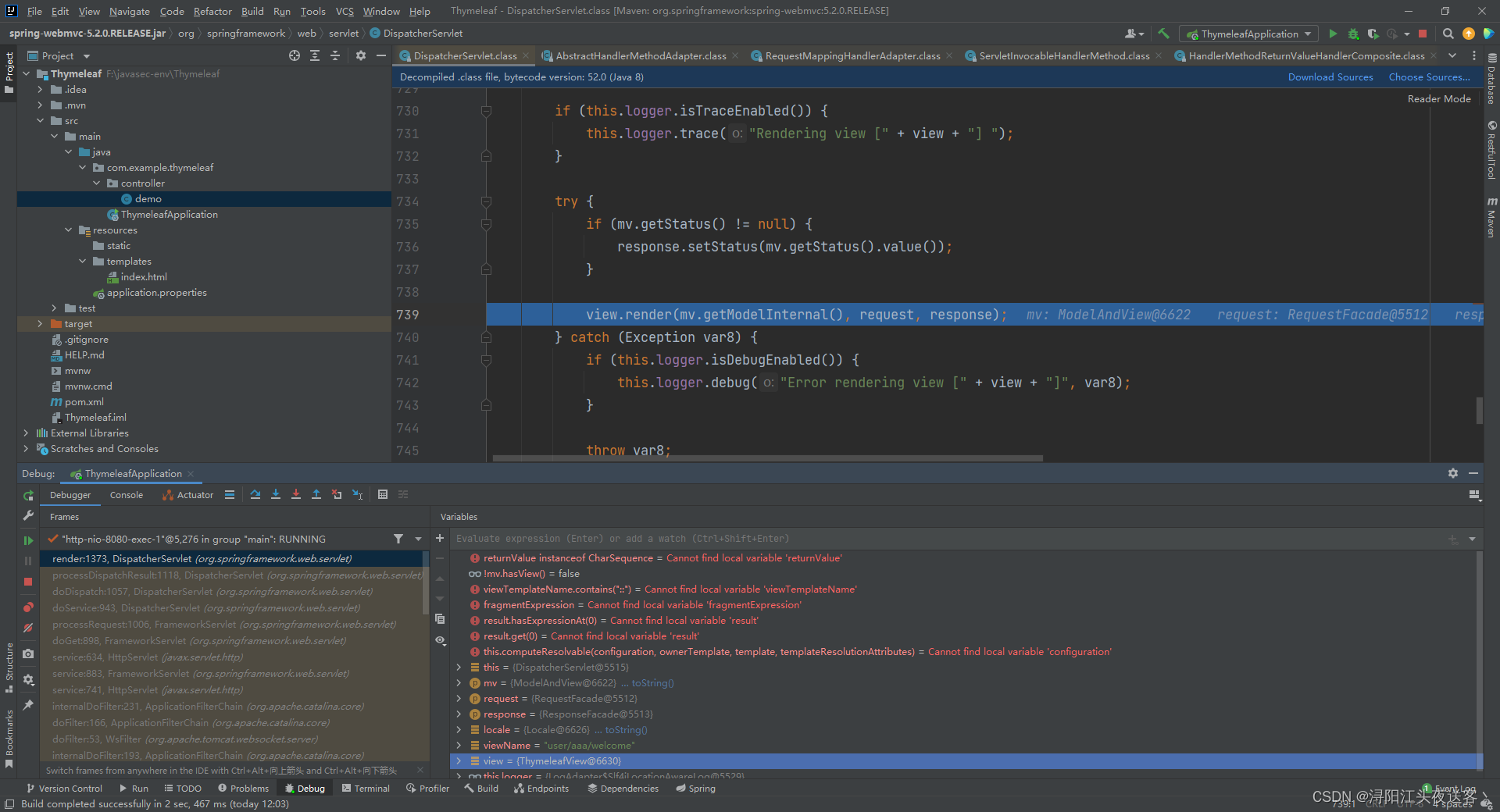Toggle Mute Breakpoints in the debug sidebar
This screenshot has height=812, width=1500.
tap(28, 628)
